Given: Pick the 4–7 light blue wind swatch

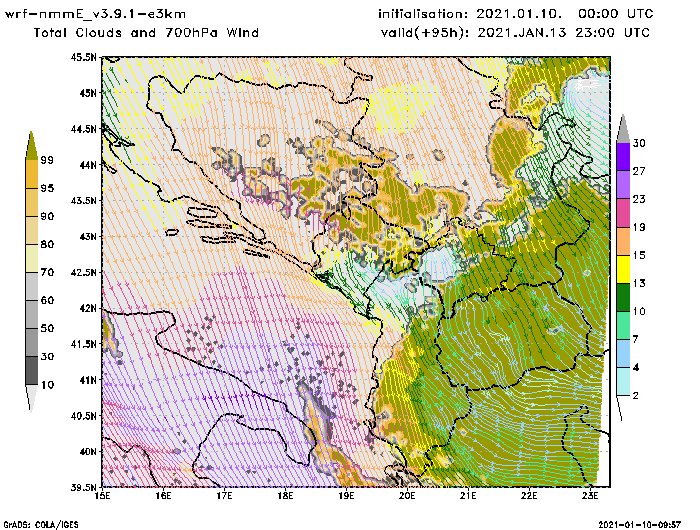Looking at the screenshot, I should (623, 354).
